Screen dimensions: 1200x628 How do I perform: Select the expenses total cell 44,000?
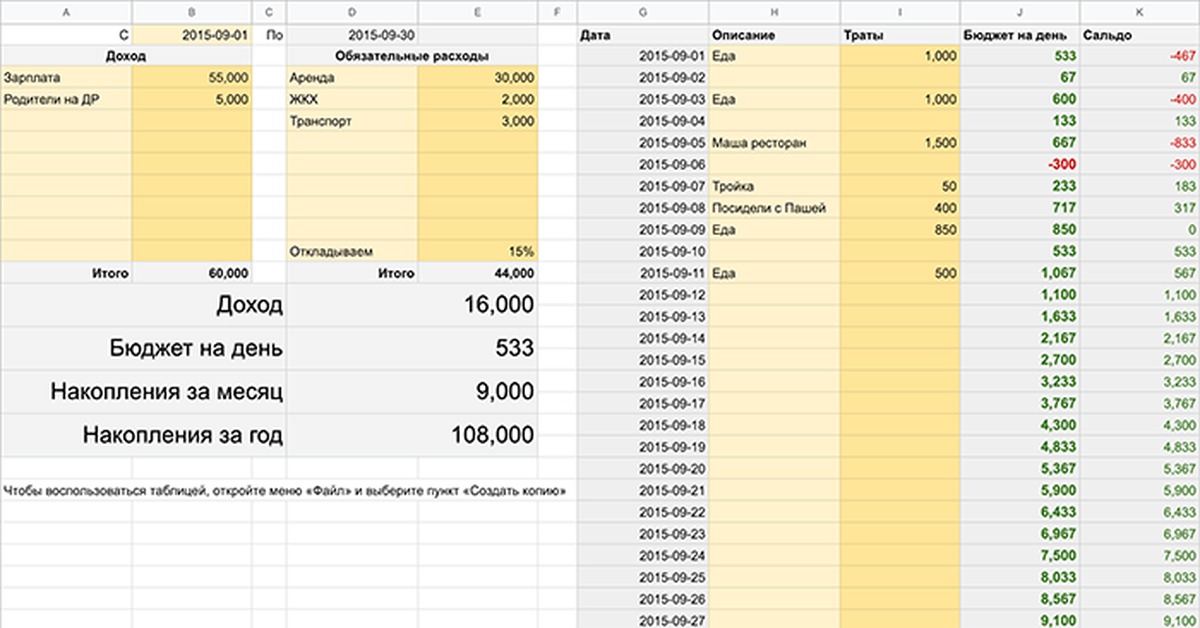[477, 273]
